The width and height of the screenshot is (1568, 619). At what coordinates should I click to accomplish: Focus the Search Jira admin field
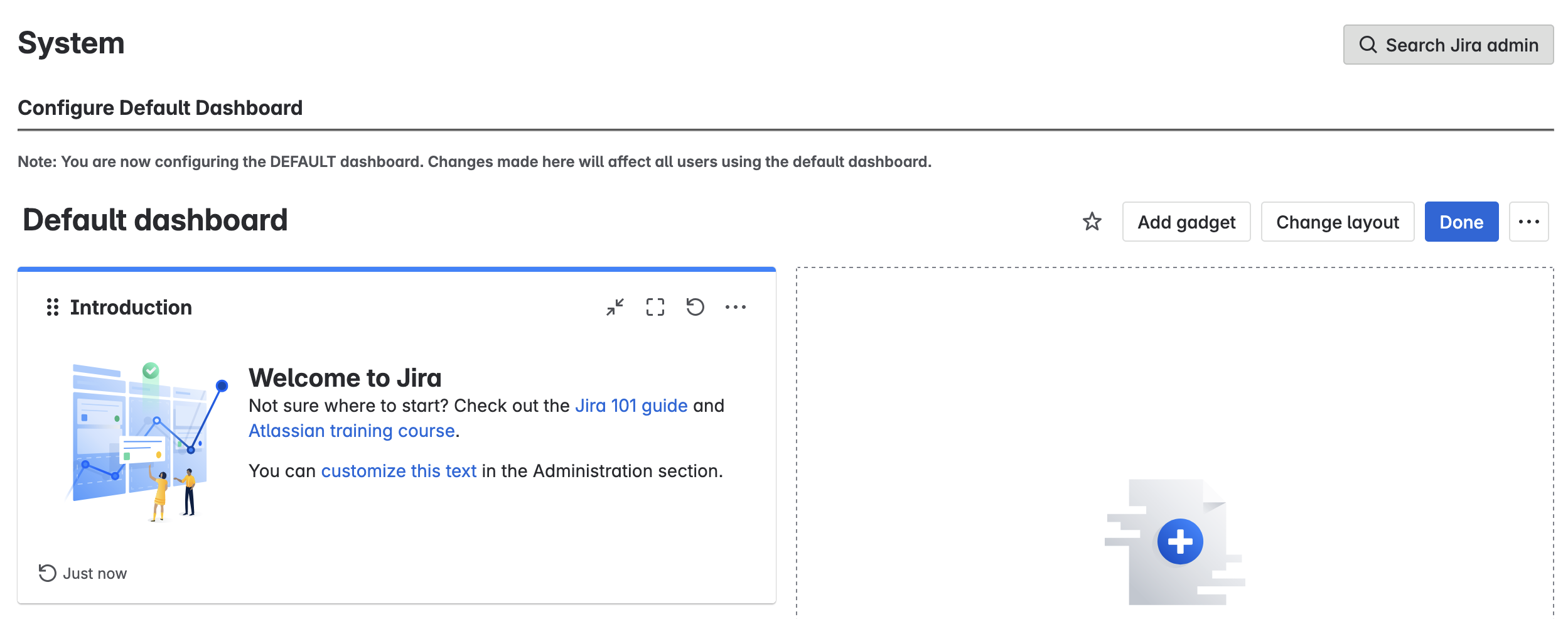1461,45
